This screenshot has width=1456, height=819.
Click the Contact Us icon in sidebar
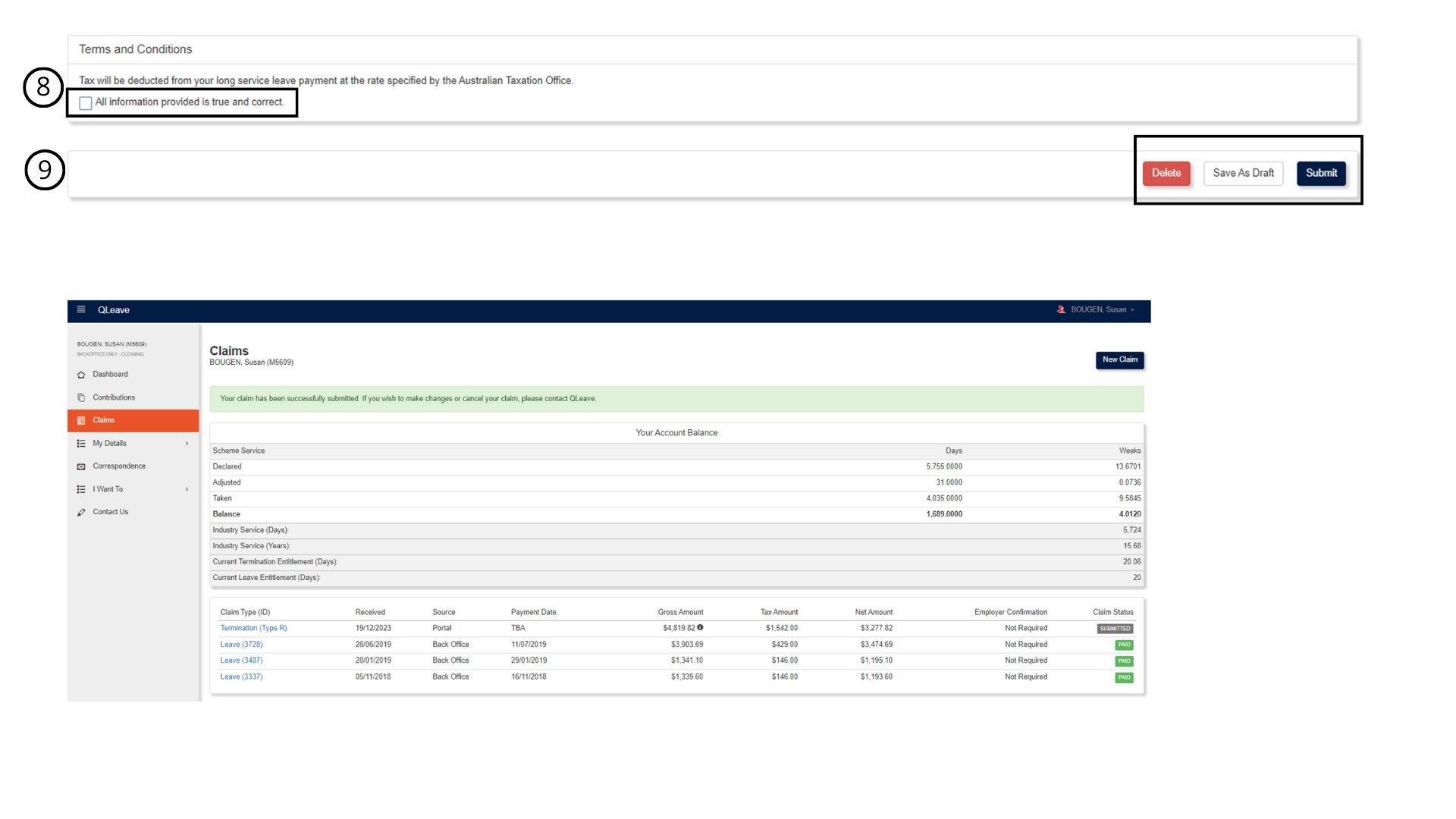coord(82,512)
